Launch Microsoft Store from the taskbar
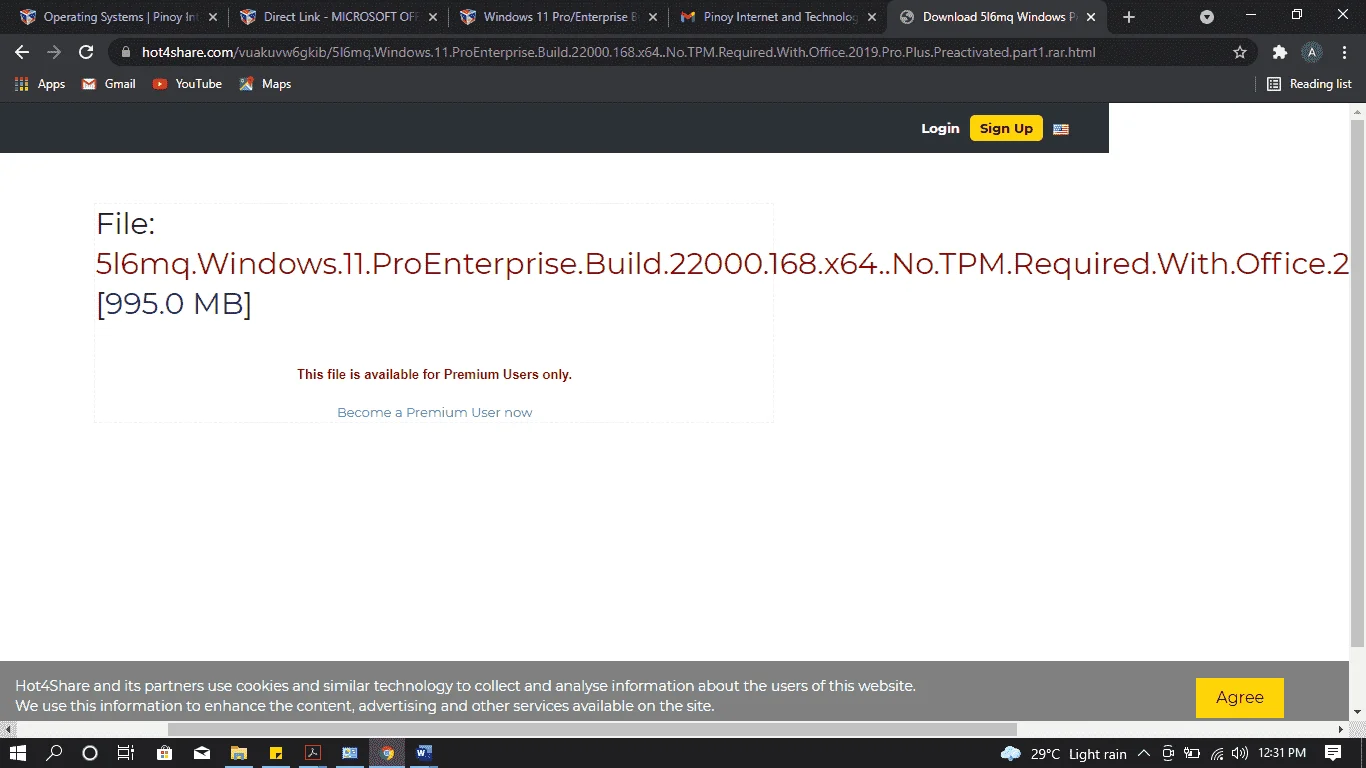 pos(165,753)
